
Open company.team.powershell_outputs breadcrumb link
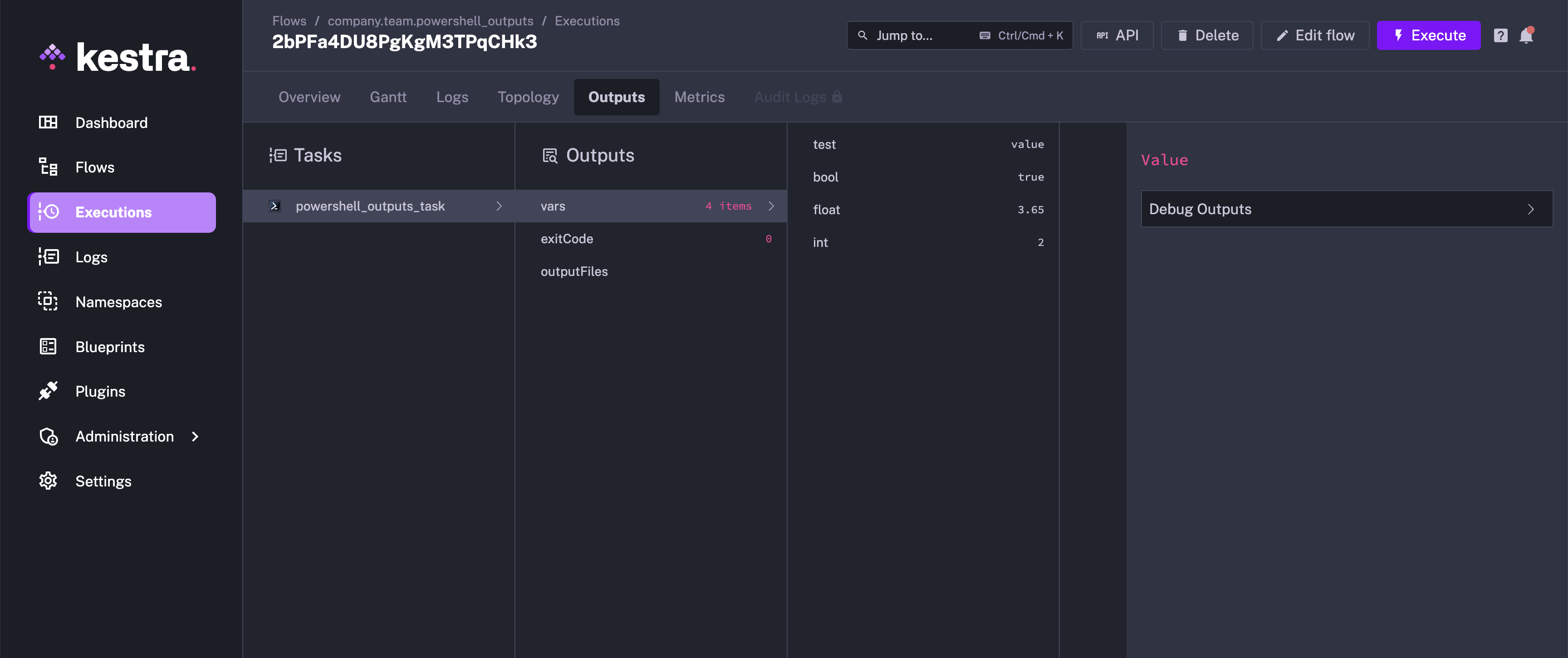(x=430, y=21)
